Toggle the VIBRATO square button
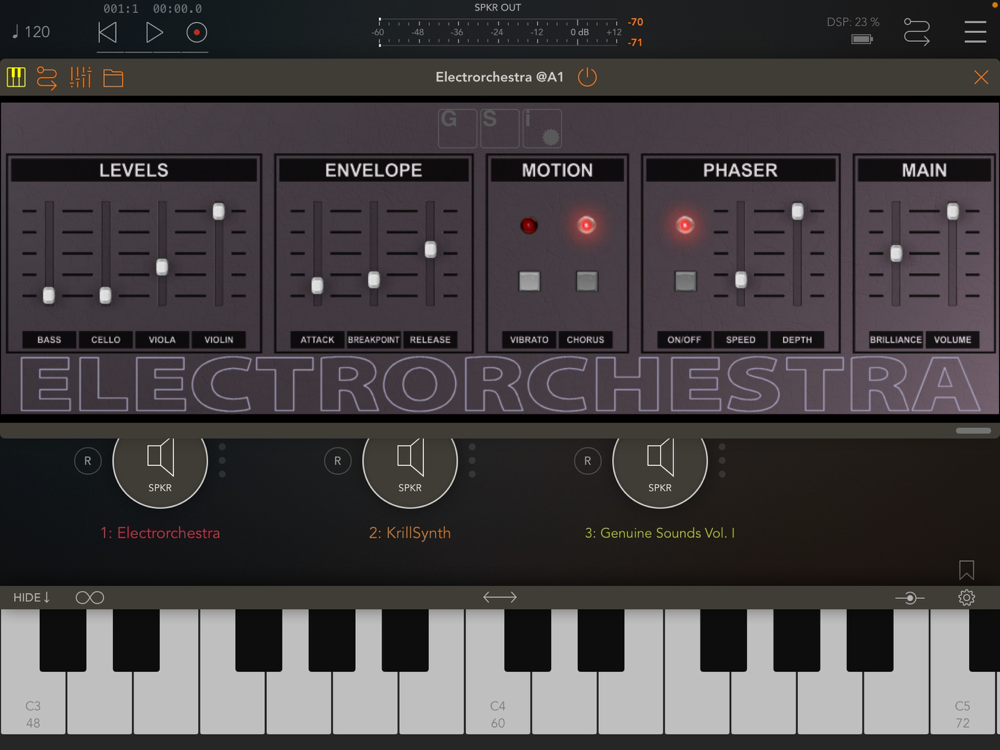The height and width of the screenshot is (750, 1000). pos(529,281)
